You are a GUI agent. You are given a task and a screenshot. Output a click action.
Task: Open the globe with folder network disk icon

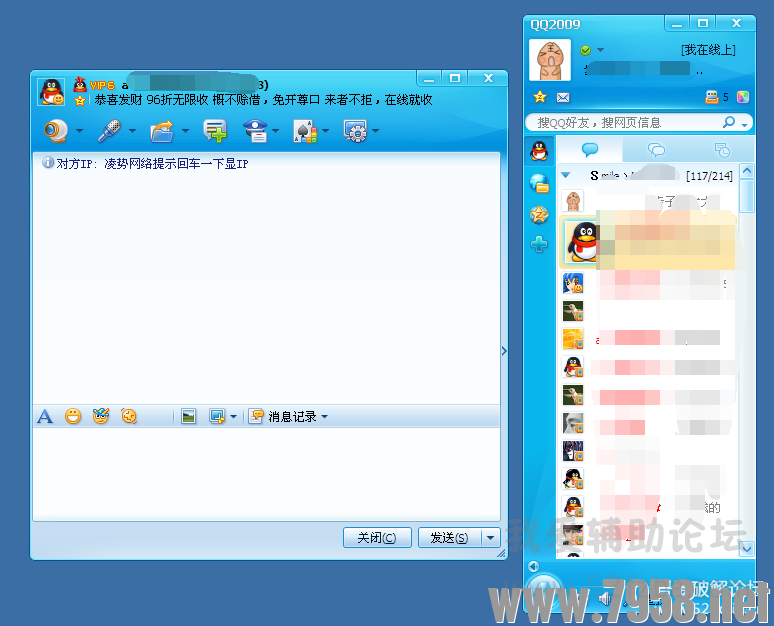pos(539,184)
